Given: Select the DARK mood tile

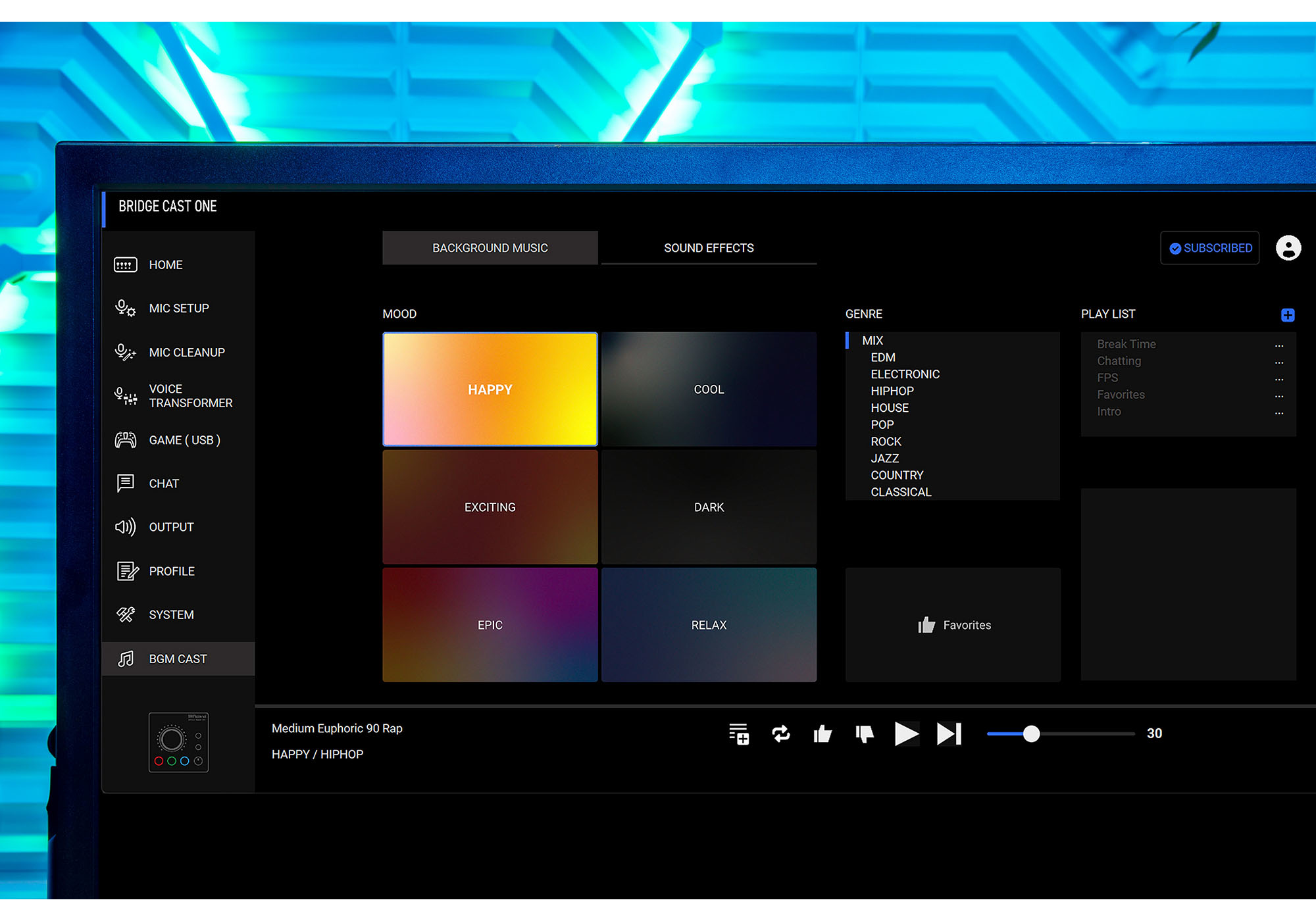Looking at the screenshot, I should [709, 507].
